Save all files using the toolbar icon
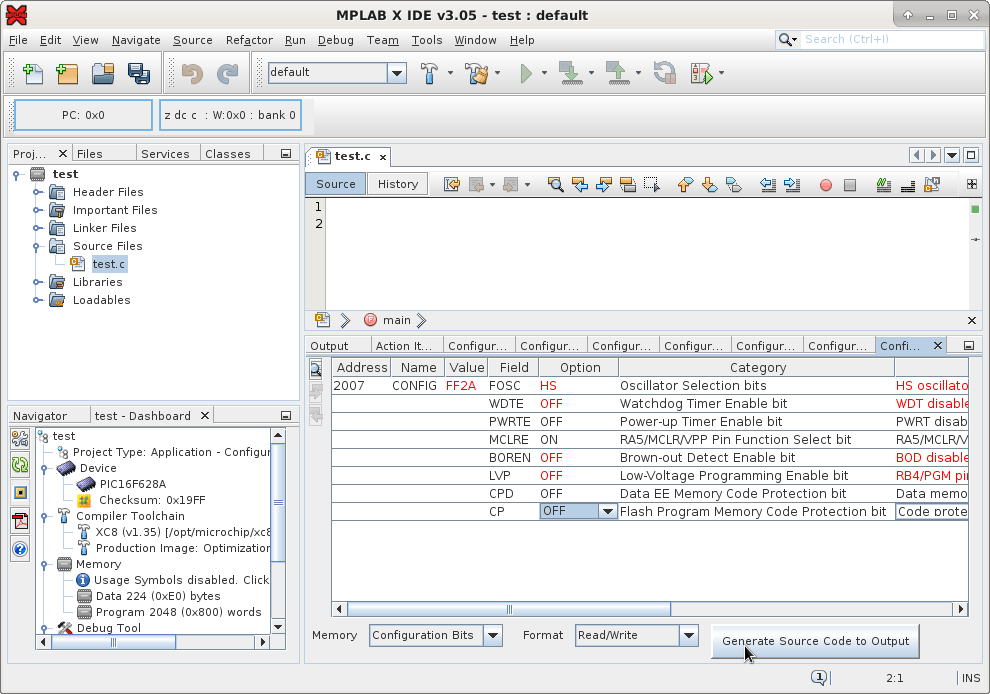This screenshot has height=694, width=990. [x=138, y=73]
